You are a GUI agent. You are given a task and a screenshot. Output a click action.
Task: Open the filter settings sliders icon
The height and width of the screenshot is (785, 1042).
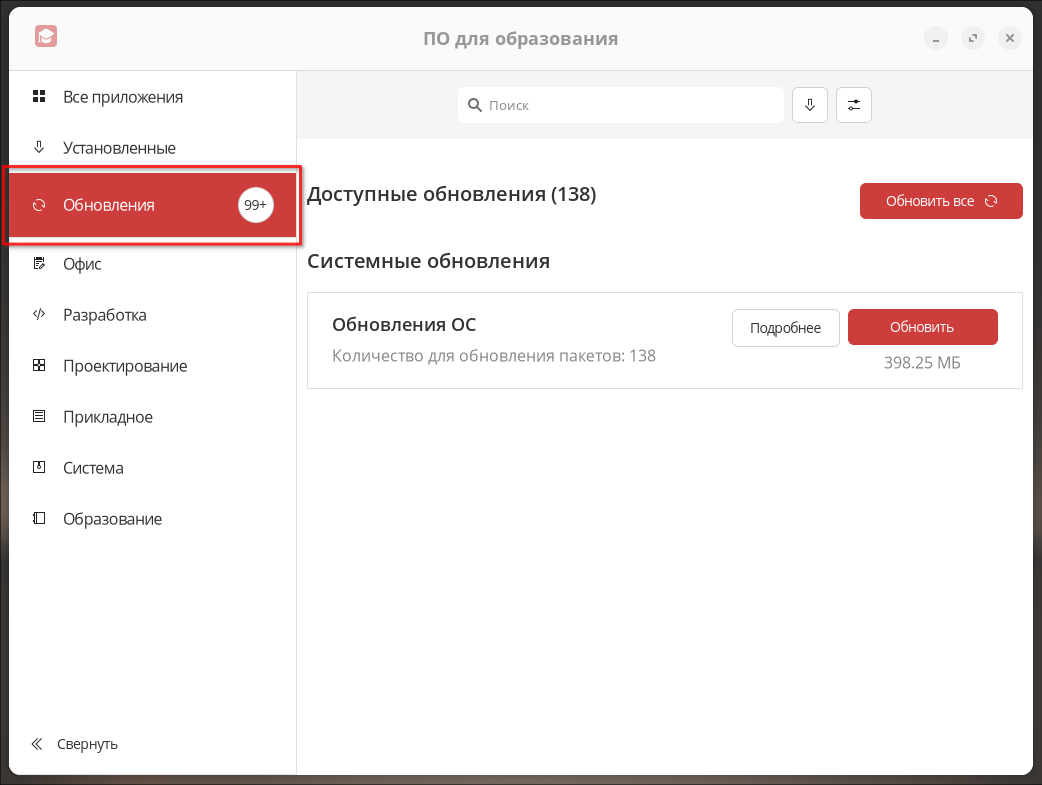(x=854, y=105)
